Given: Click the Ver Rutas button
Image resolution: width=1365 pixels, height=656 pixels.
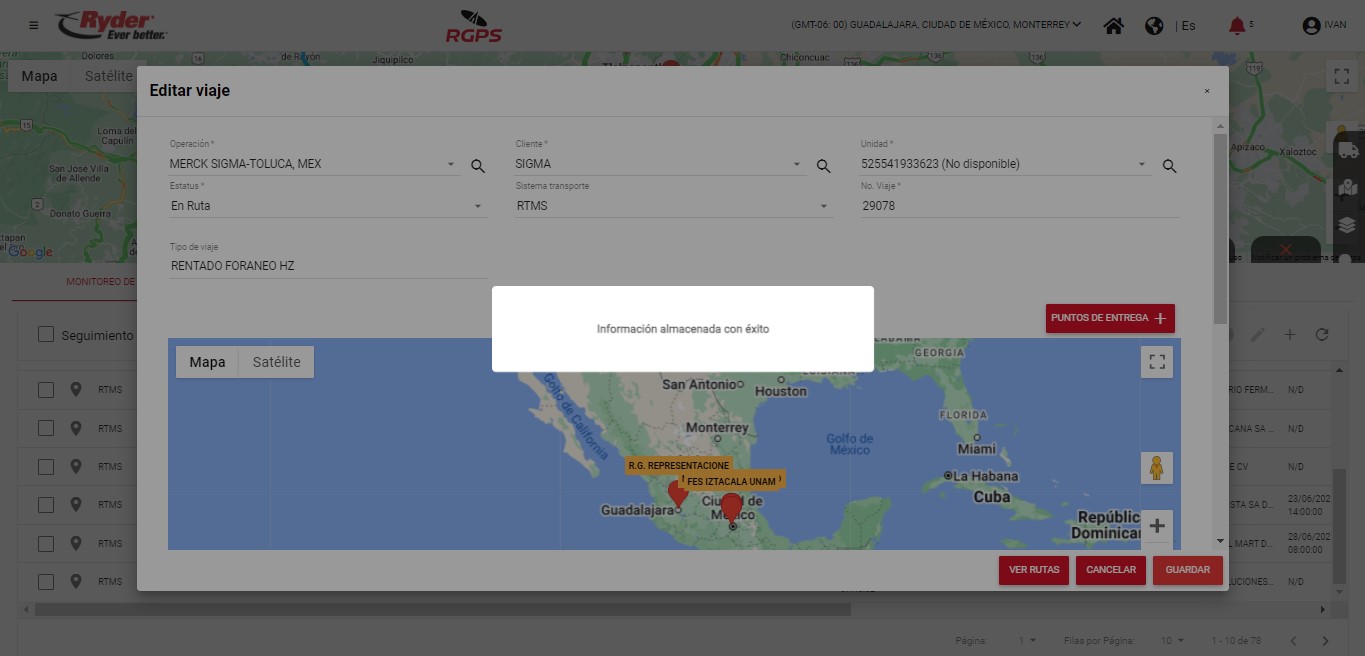Looking at the screenshot, I should [x=1033, y=570].
